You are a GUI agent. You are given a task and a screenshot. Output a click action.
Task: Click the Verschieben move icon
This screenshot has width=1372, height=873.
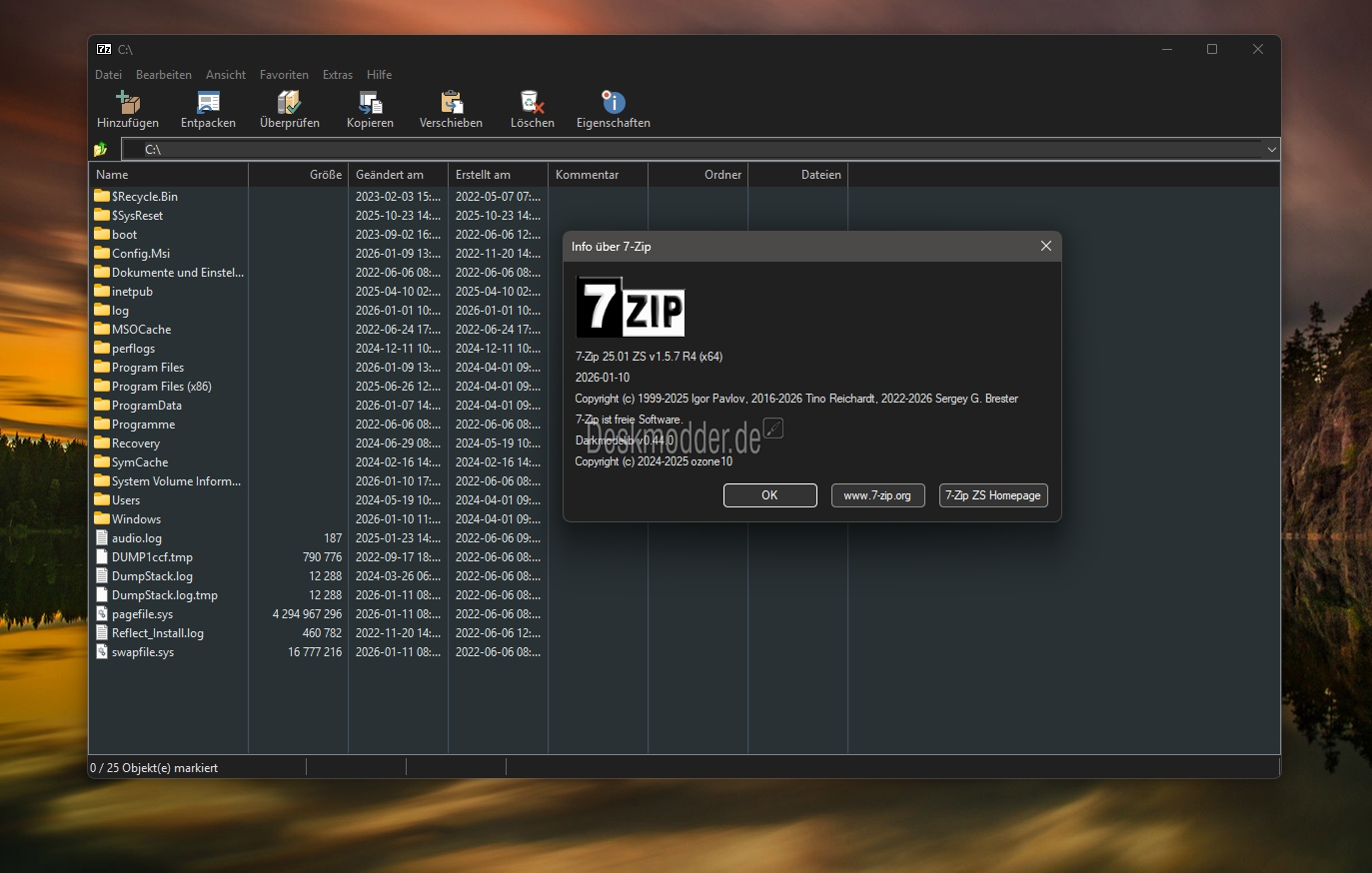click(451, 103)
